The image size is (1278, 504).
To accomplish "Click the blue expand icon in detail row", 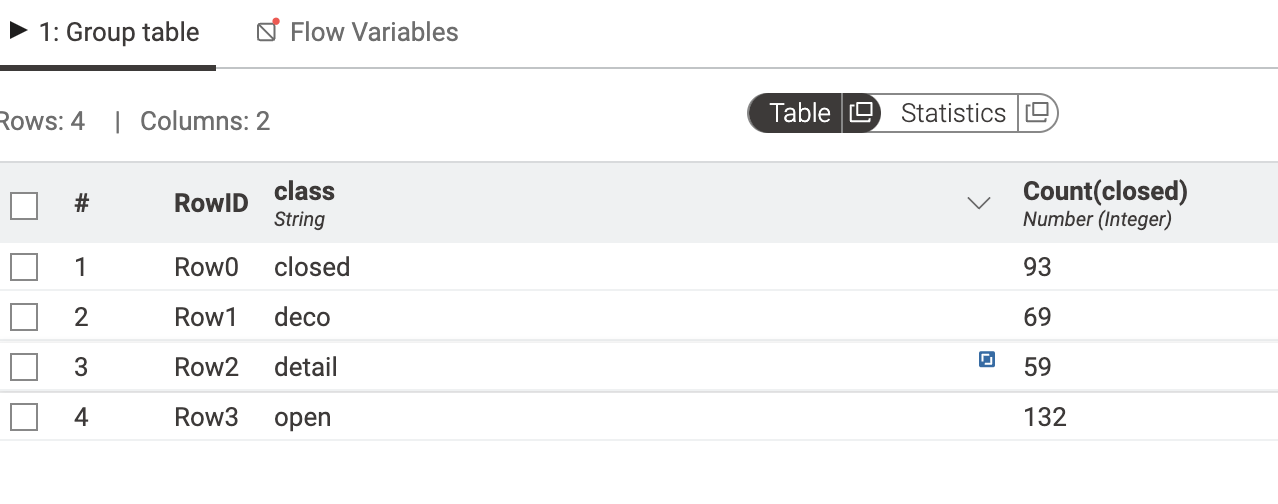I will (x=987, y=359).
